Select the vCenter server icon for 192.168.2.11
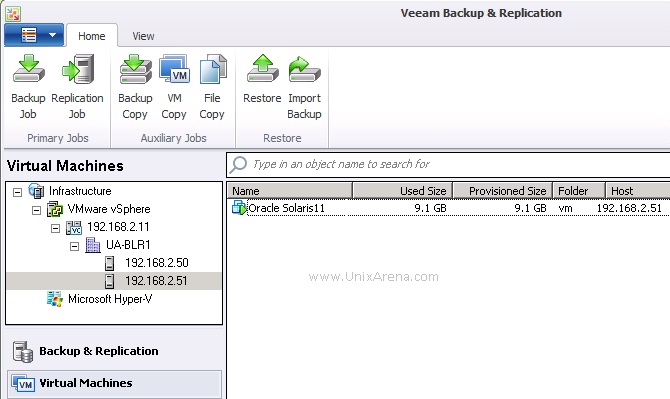The width and height of the screenshot is (670, 399). coord(74,227)
